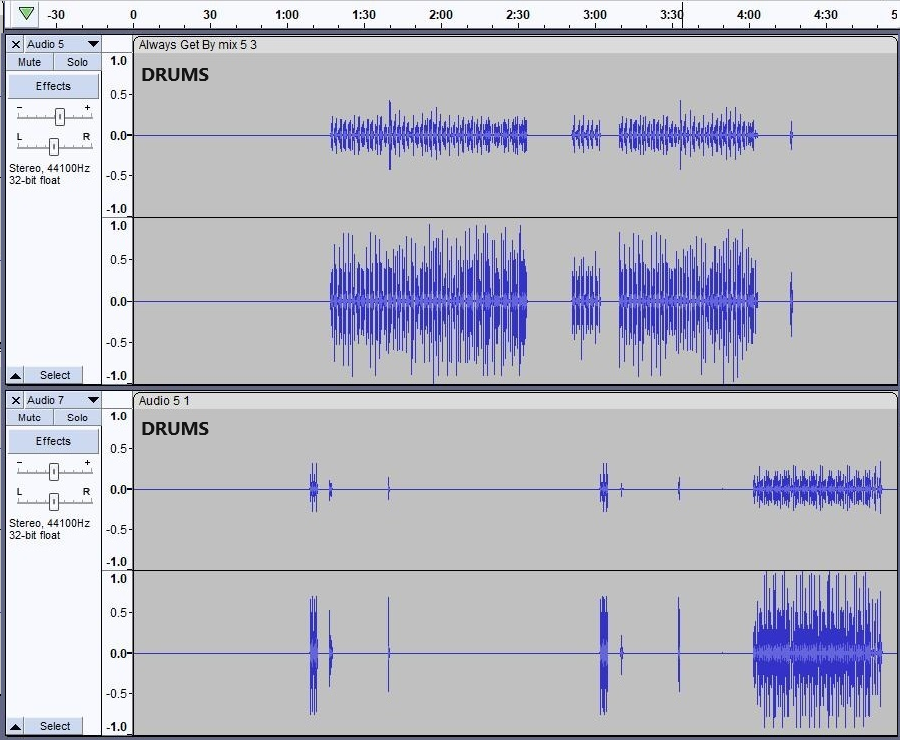Open Effects for the Audio 5 track
This screenshot has width=900, height=740.
[54, 86]
